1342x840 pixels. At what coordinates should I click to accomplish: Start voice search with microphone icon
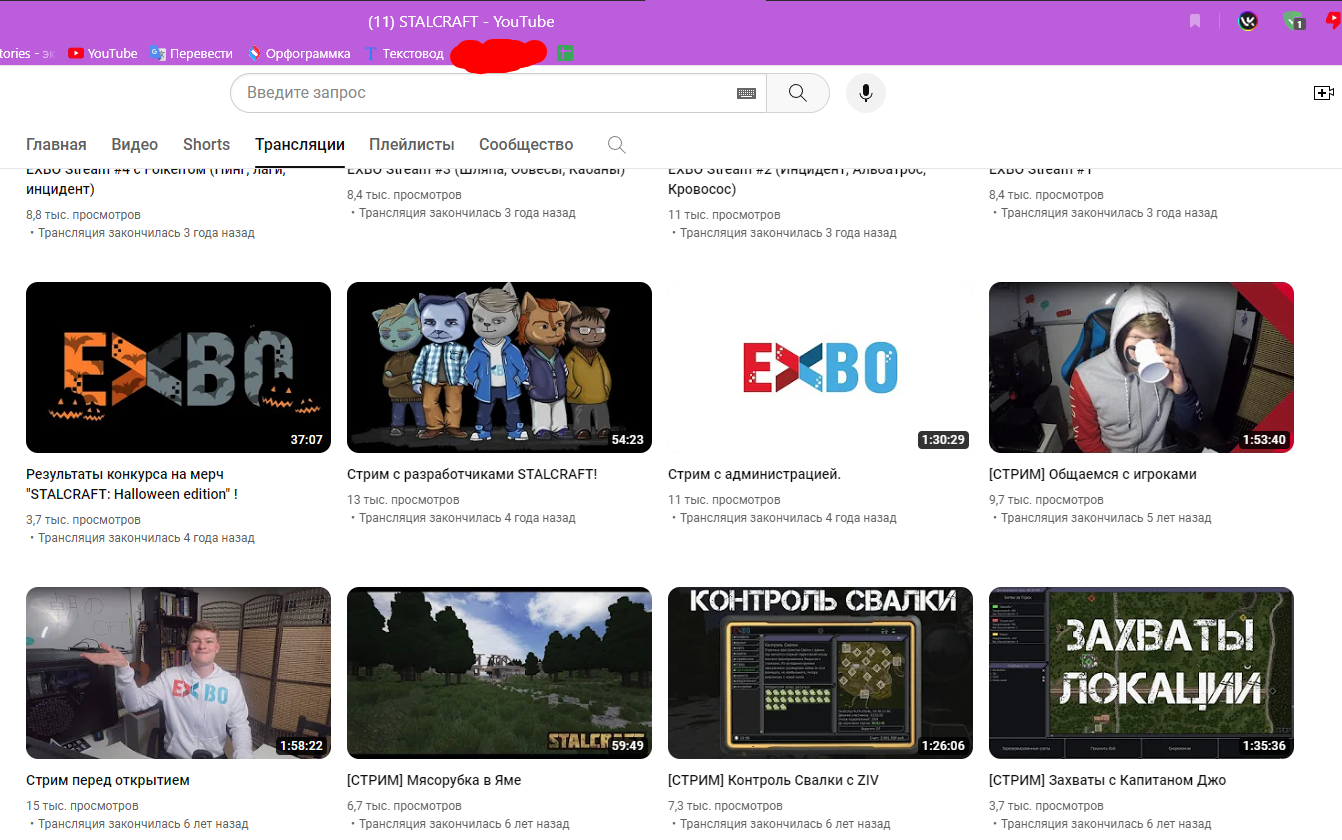(866, 93)
